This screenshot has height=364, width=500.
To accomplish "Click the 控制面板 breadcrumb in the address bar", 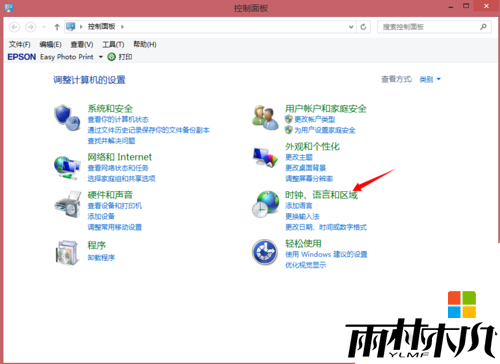I will point(101,26).
